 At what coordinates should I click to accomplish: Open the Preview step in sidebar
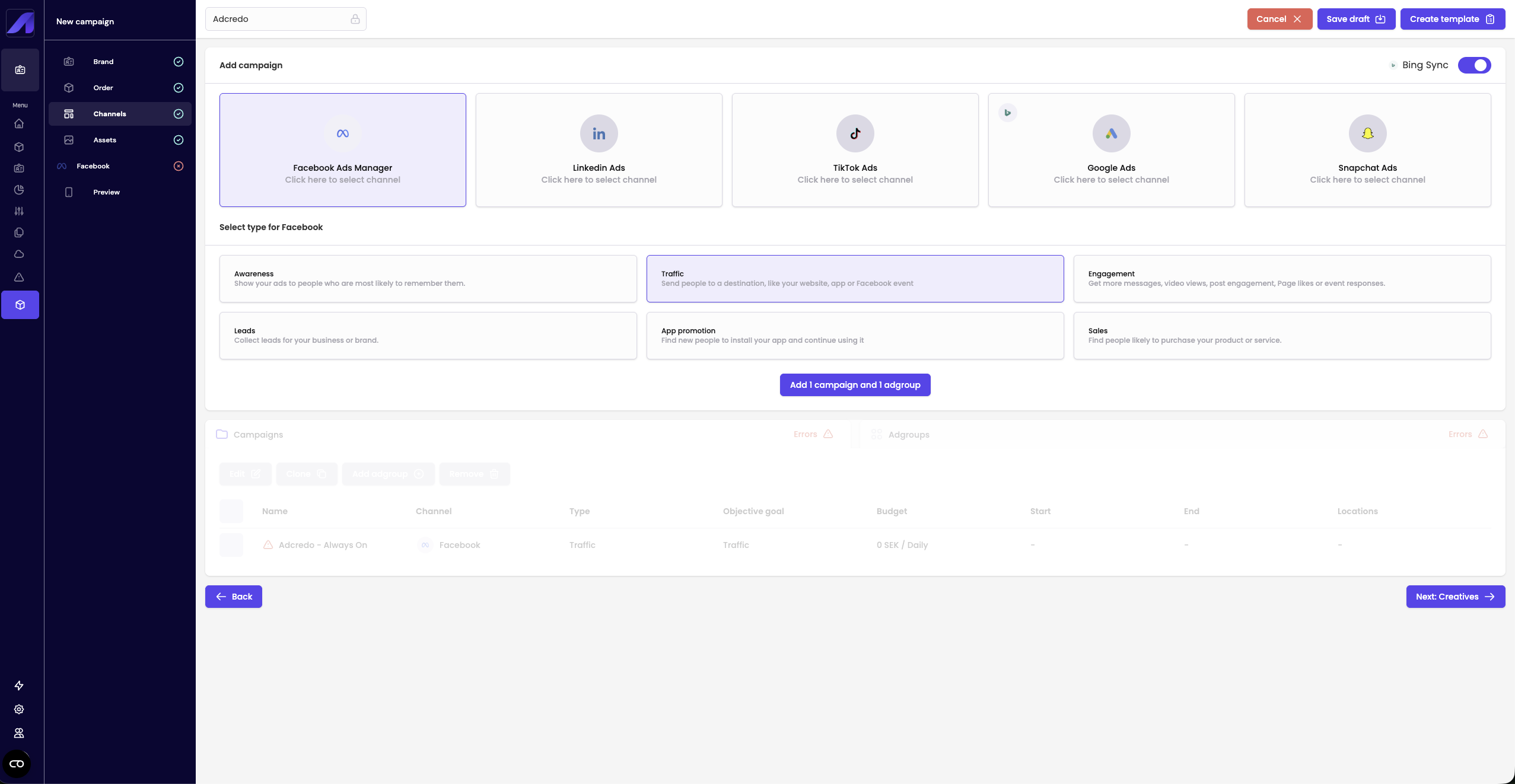[x=106, y=192]
